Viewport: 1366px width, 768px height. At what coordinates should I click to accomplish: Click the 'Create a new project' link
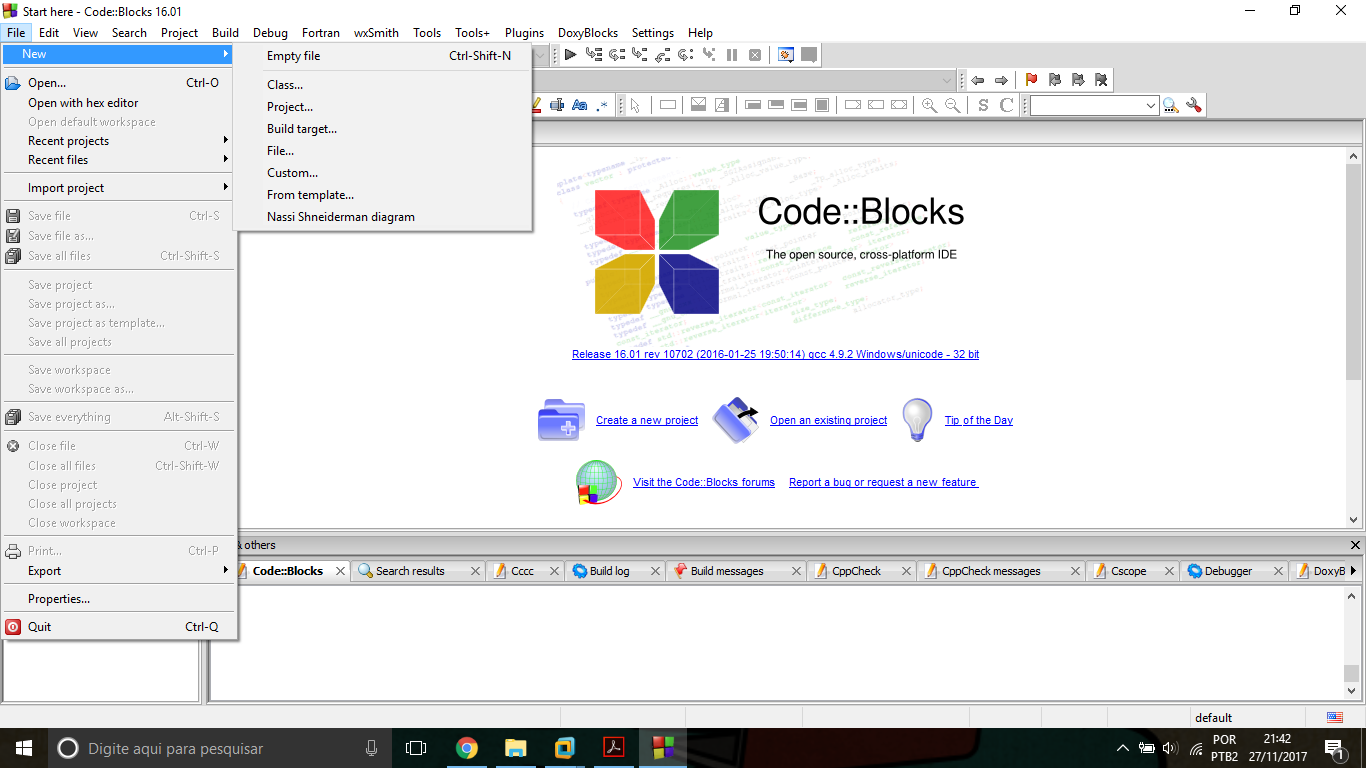[x=647, y=420]
